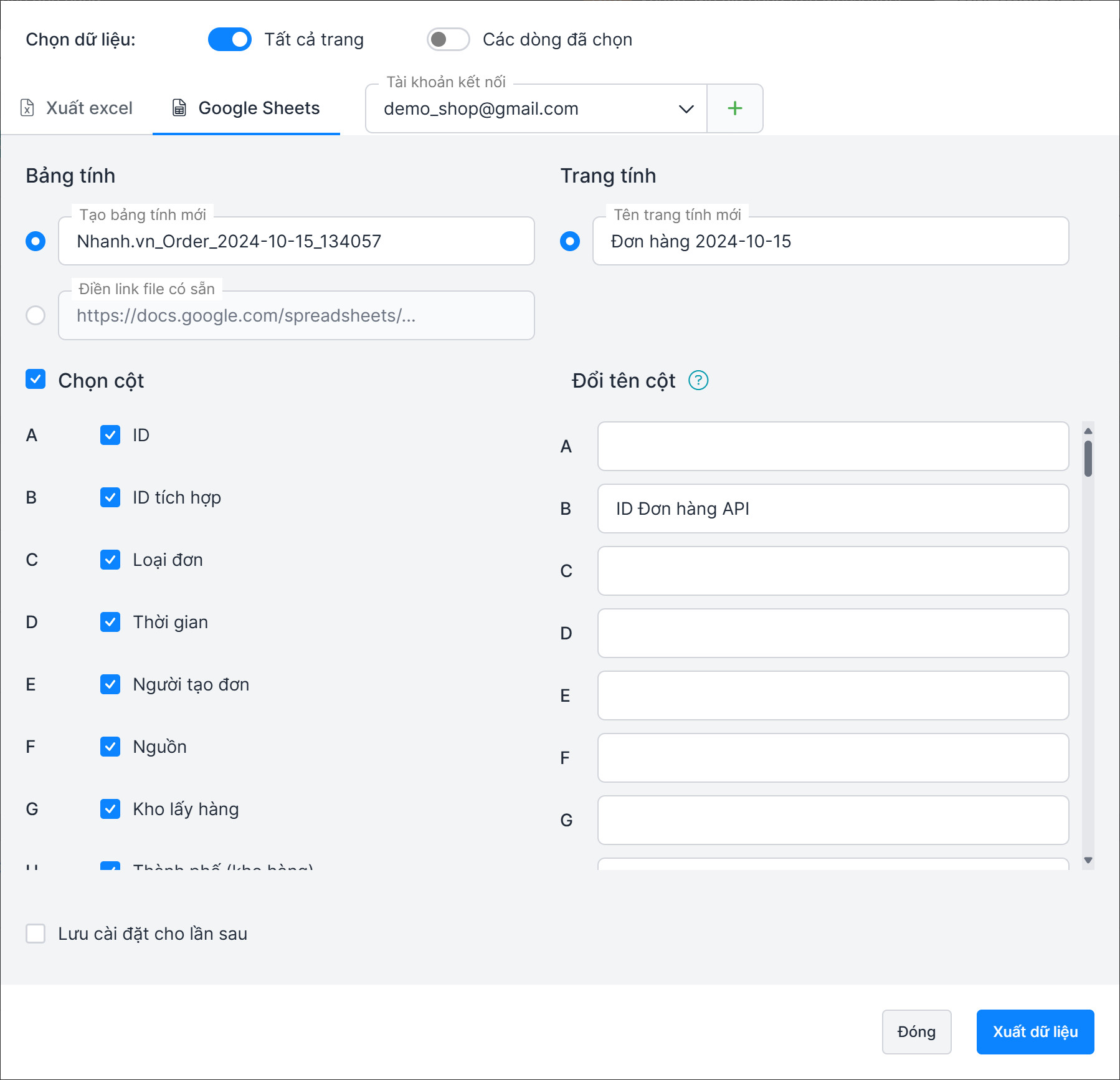
Task: Click the rename field for column A
Action: [833, 446]
